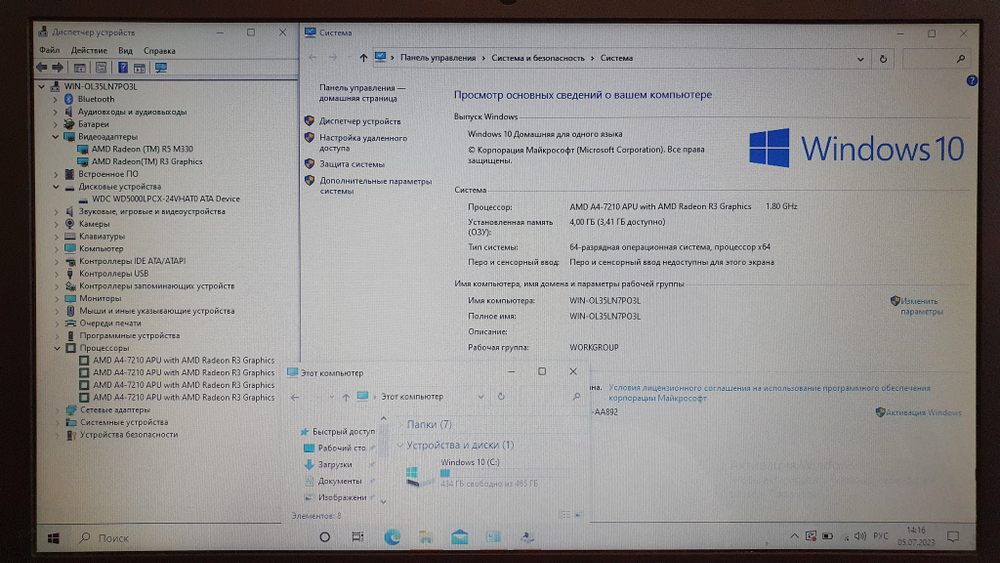Collapse the Дисковые устройства category
Screen dimensions: 1000x563
point(56,187)
